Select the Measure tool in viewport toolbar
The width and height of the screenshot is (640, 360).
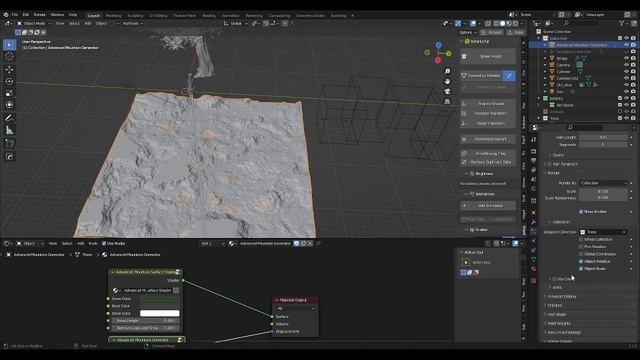9,130
